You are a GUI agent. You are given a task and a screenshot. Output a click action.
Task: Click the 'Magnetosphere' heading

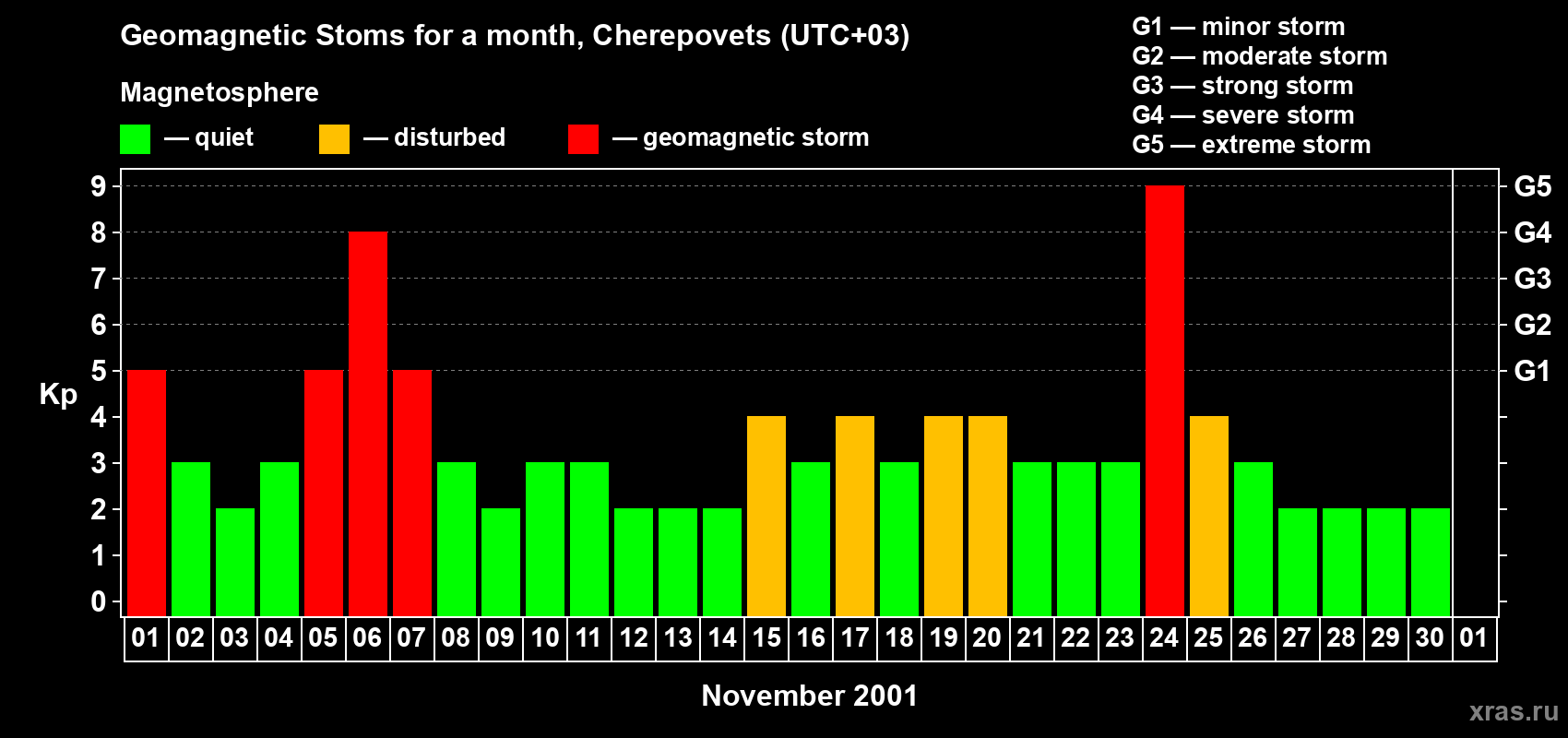pyautogui.click(x=220, y=92)
